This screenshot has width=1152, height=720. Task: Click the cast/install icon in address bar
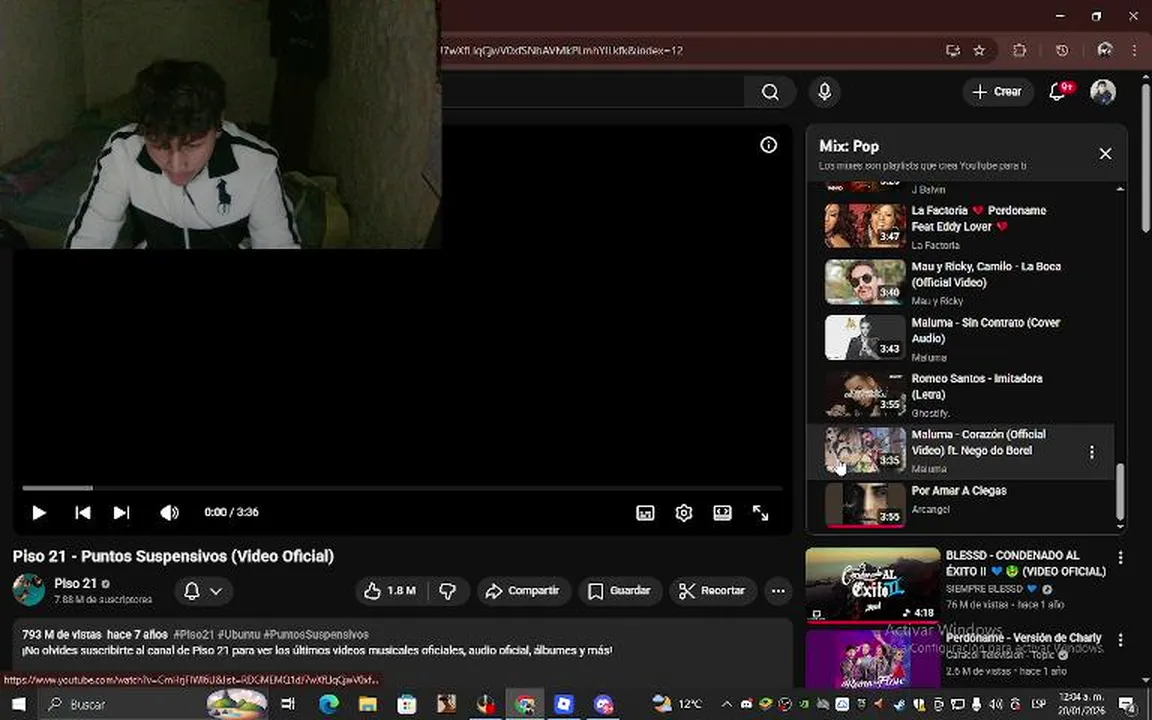pyautogui.click(x=953, y=51)
